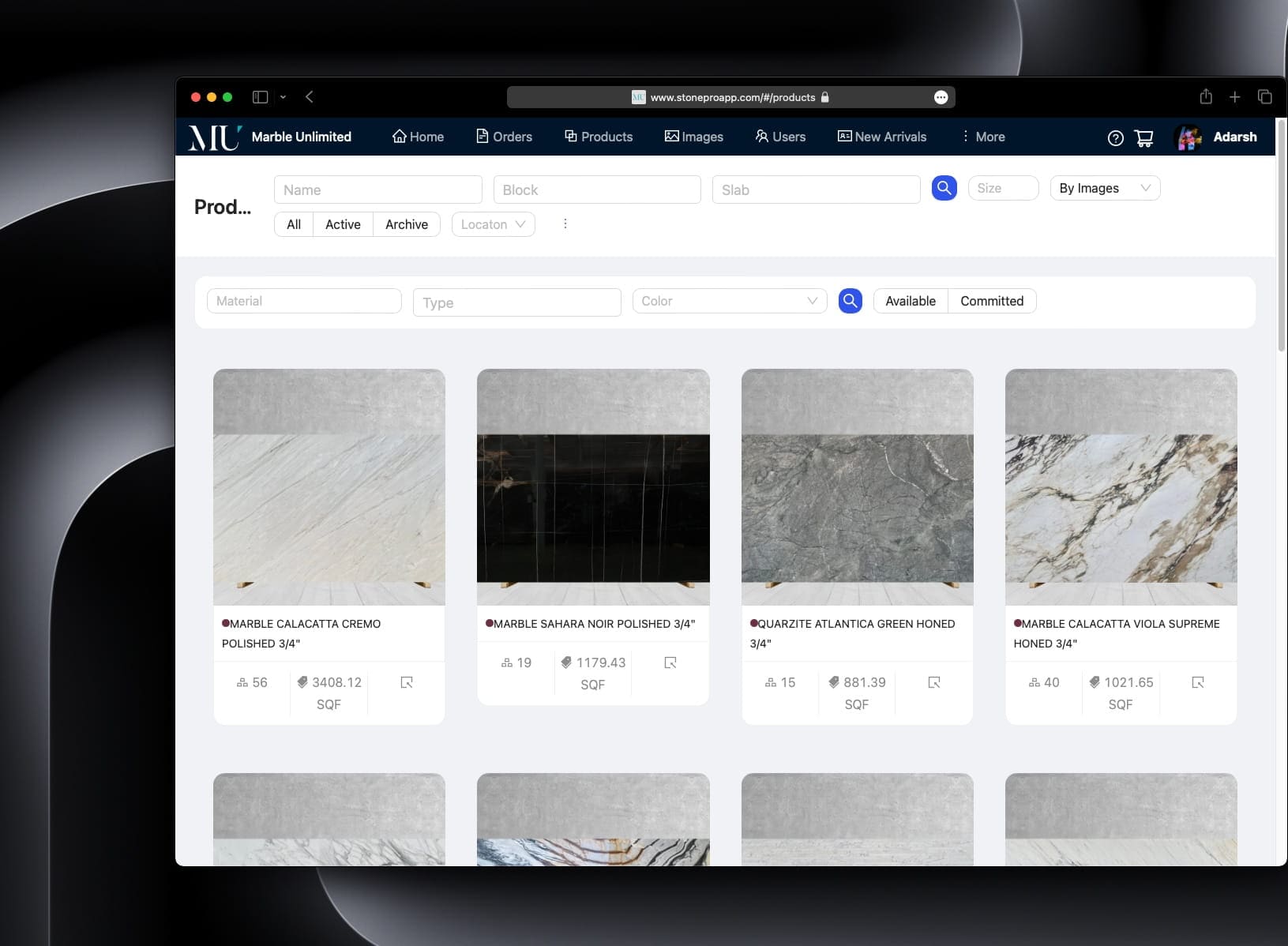Image resolution: width=1288 pixels, height=946 pixels.
Task: Click the browser address bar URL
Action: (732, 97)
